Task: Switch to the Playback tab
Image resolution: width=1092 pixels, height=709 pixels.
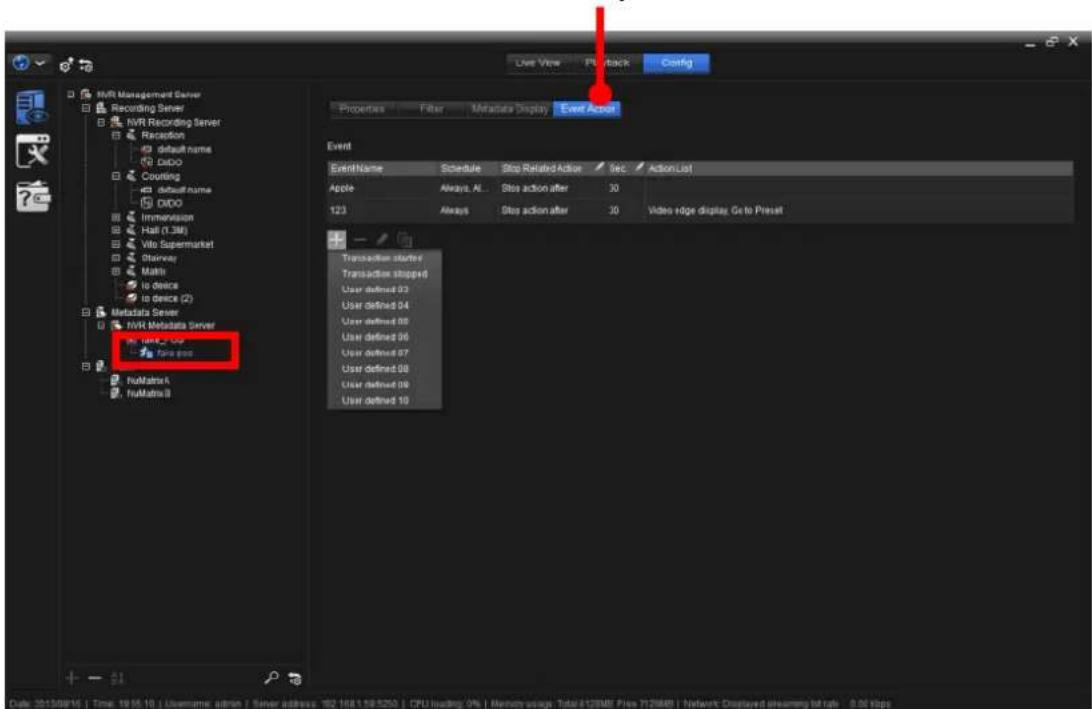Action: click(607, 63)
